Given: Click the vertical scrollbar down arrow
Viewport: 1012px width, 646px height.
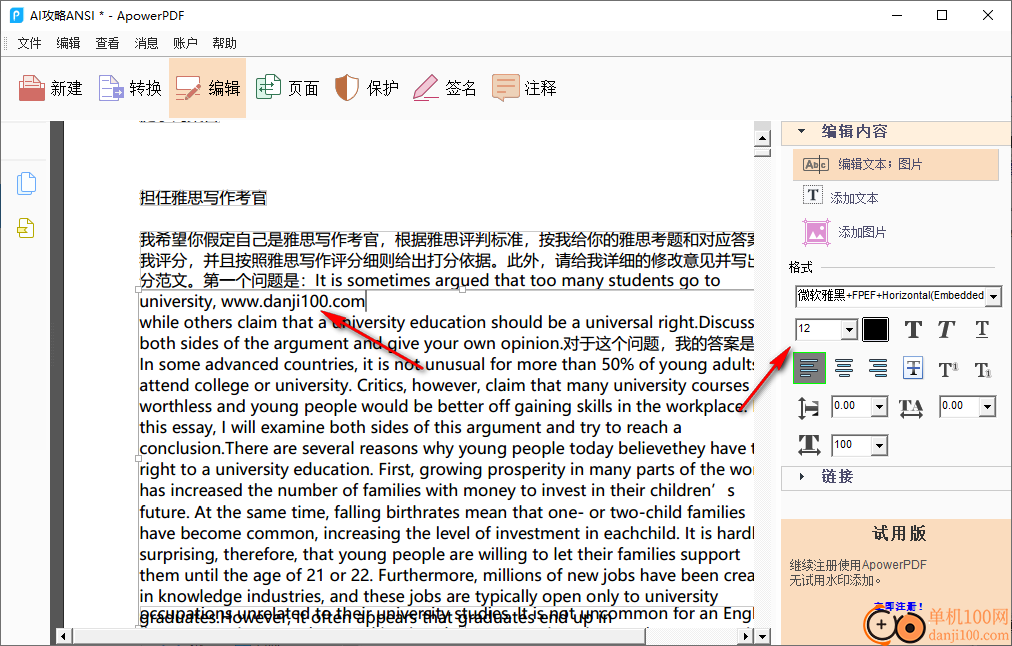Looking at the screenshot, I should (762, 636).
